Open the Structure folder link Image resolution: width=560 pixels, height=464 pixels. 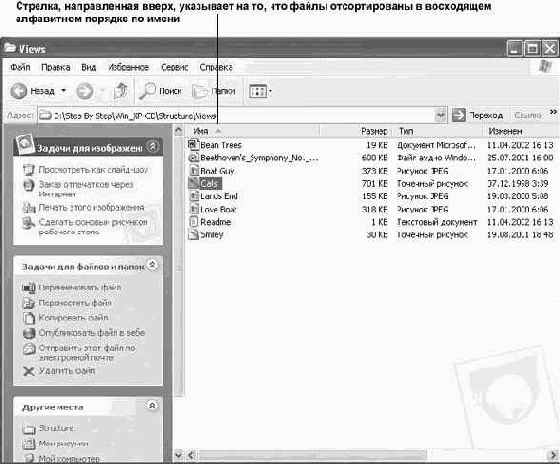click(x=56, y=428)
